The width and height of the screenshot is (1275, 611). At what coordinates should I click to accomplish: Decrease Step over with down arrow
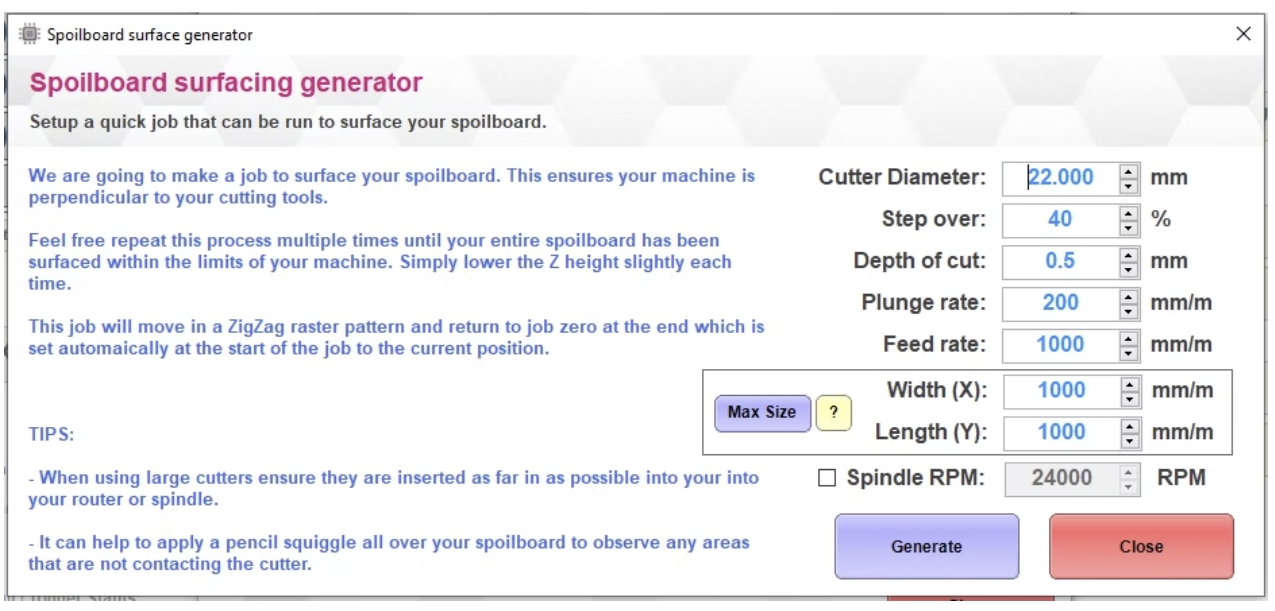1129,226
